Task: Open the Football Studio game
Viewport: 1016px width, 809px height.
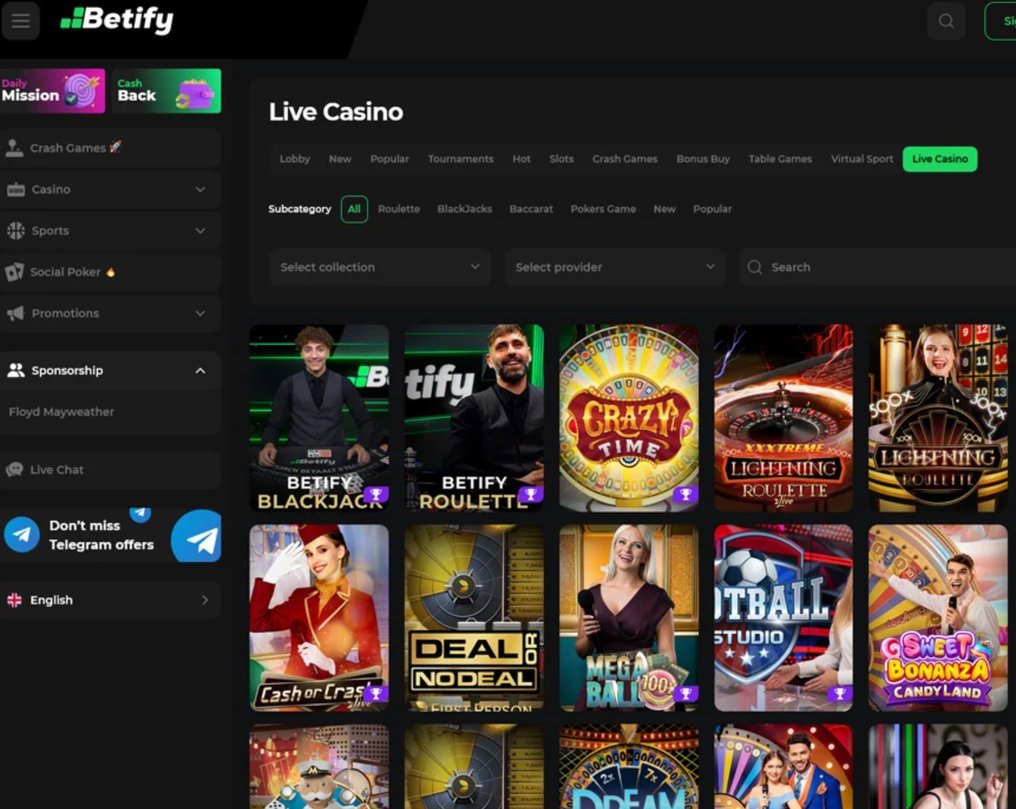Action: pyautogui.click(x=783, y=618)
